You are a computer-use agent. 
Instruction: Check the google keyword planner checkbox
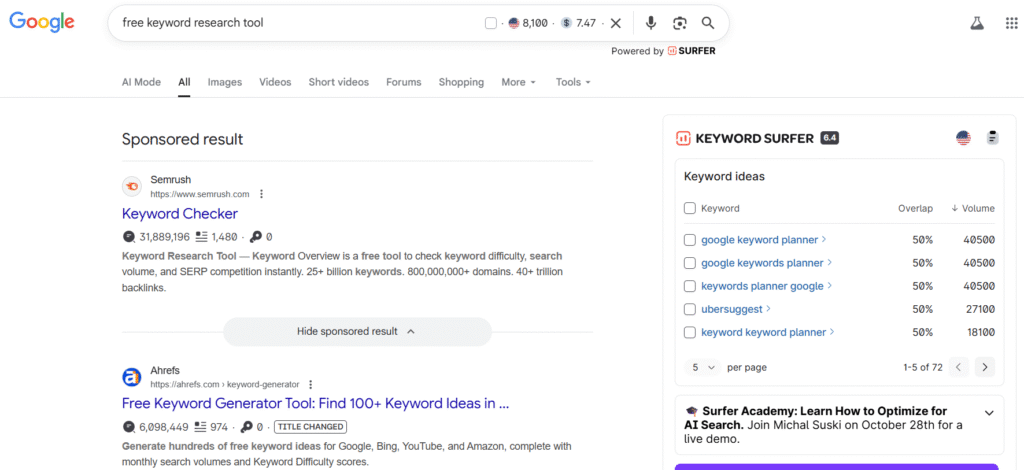pos(689,240)
